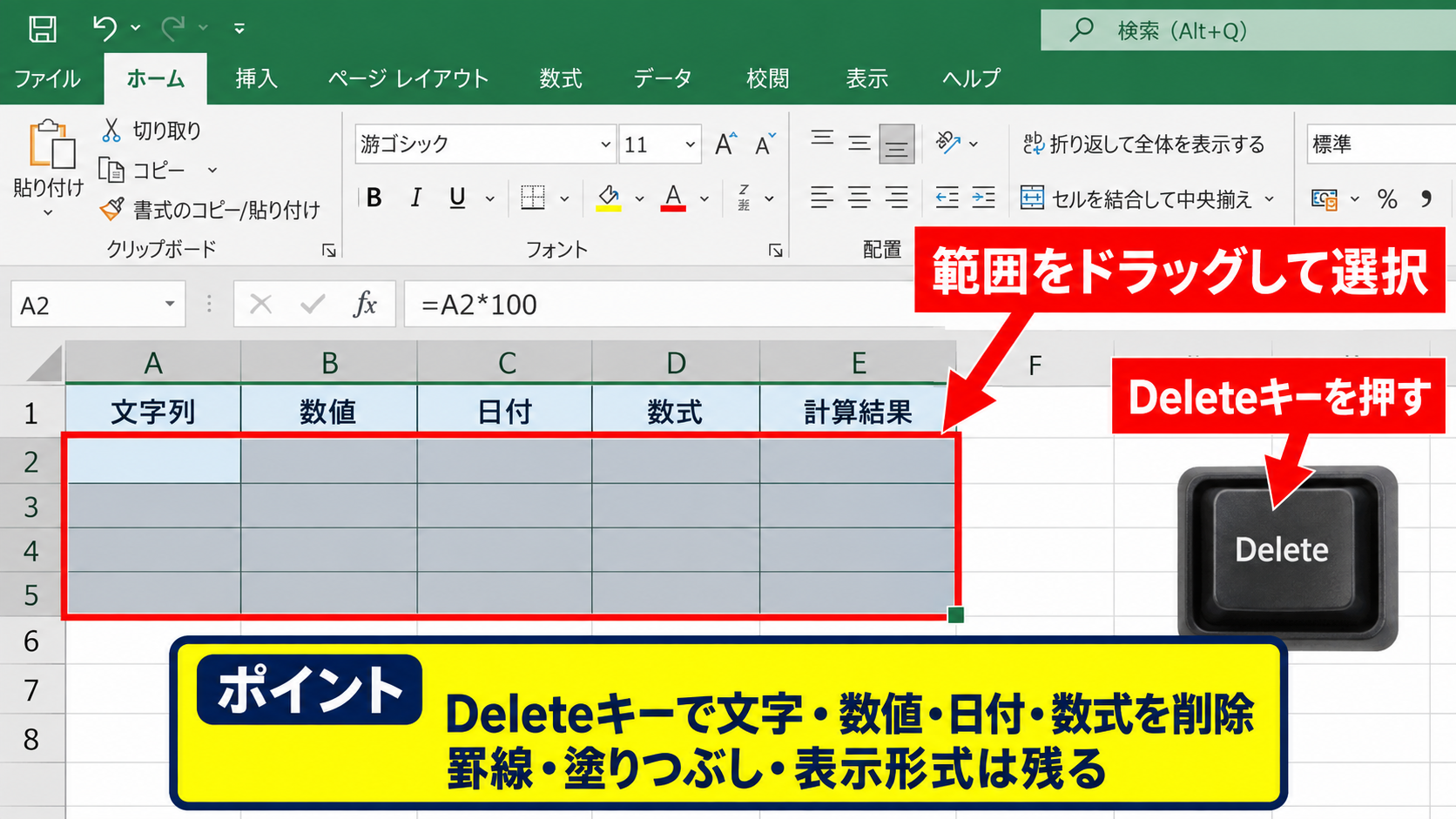Open the Clipboard dialog launcher
Image resolution: width=1456 pixels, height=819 pixels.
(x=328, y=251)
